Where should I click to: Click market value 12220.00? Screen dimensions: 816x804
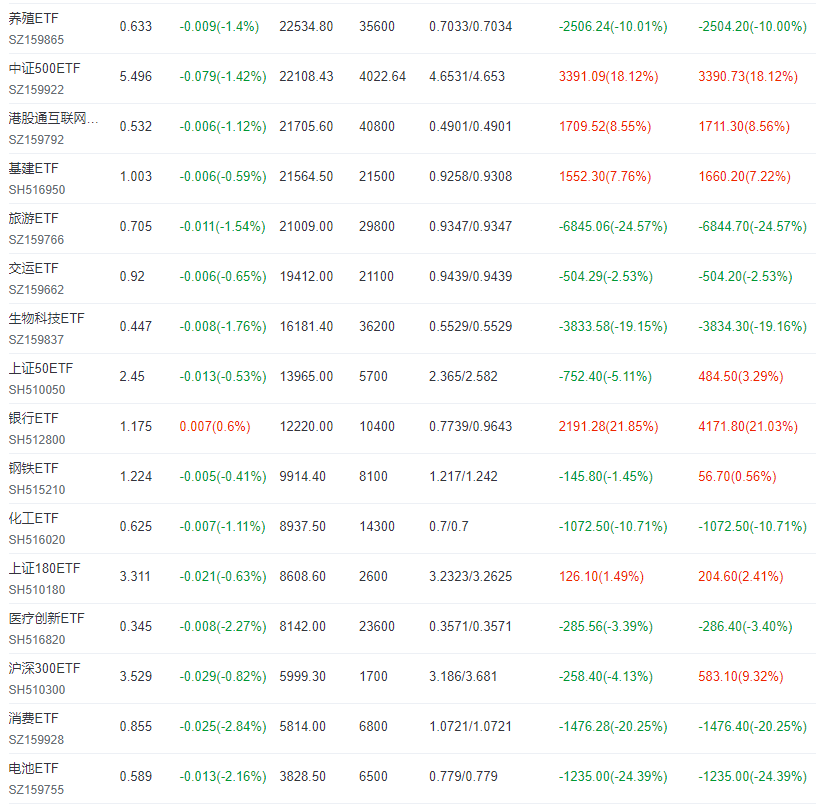tap(306, 426)
